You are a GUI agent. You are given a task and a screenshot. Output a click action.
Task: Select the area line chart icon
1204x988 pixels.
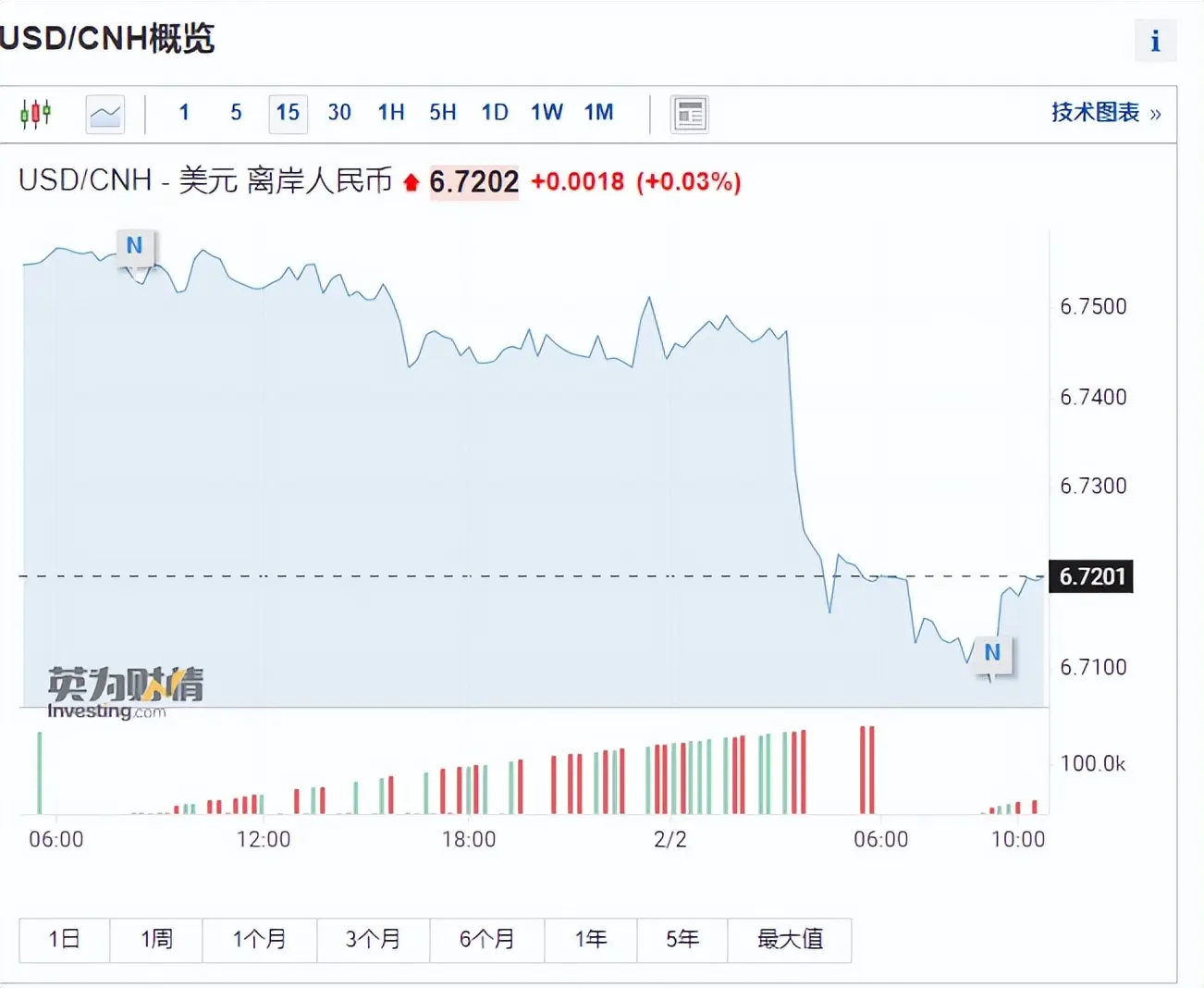[104, 115]
